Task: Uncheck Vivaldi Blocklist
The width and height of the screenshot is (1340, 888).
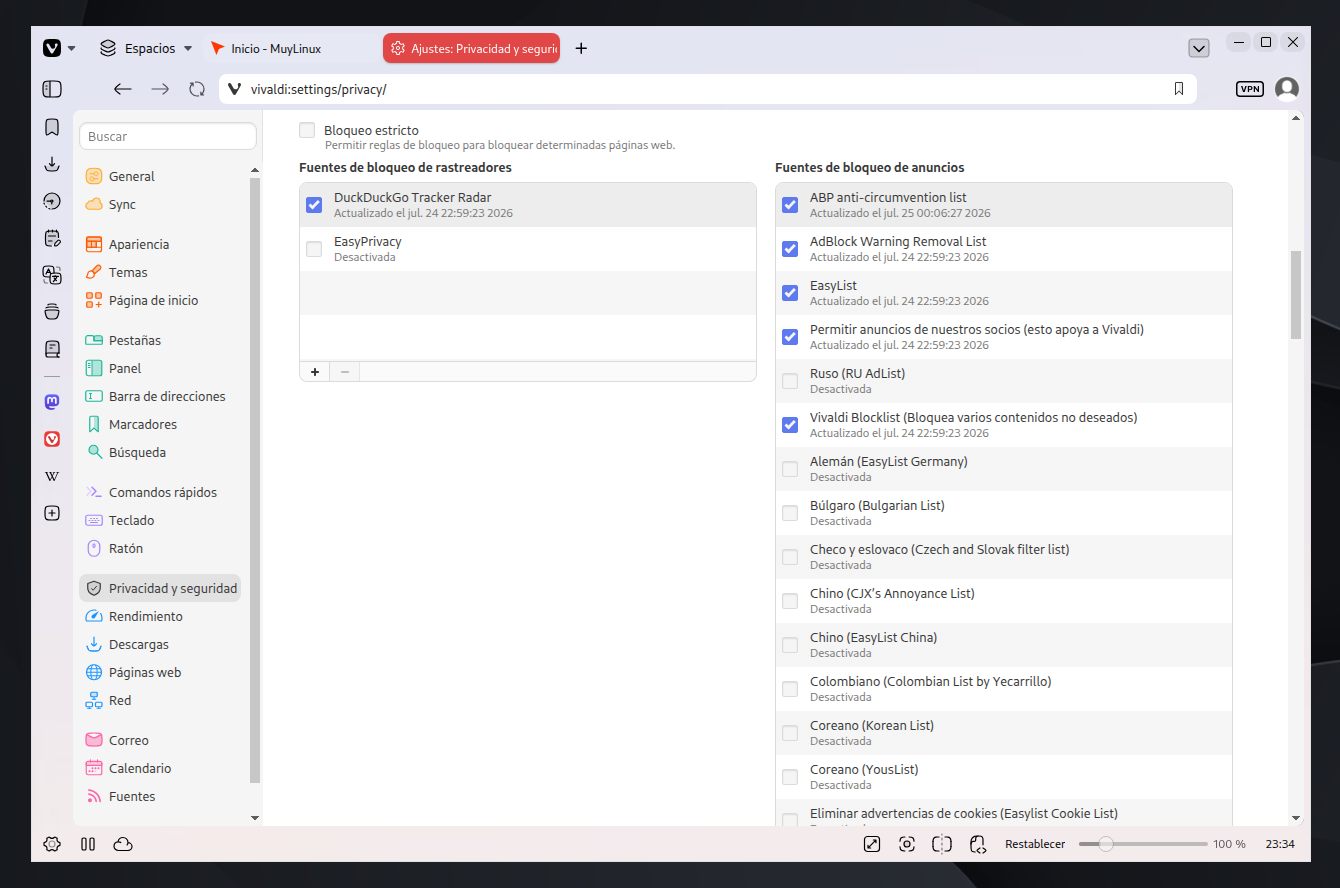Action: point(790,425)
